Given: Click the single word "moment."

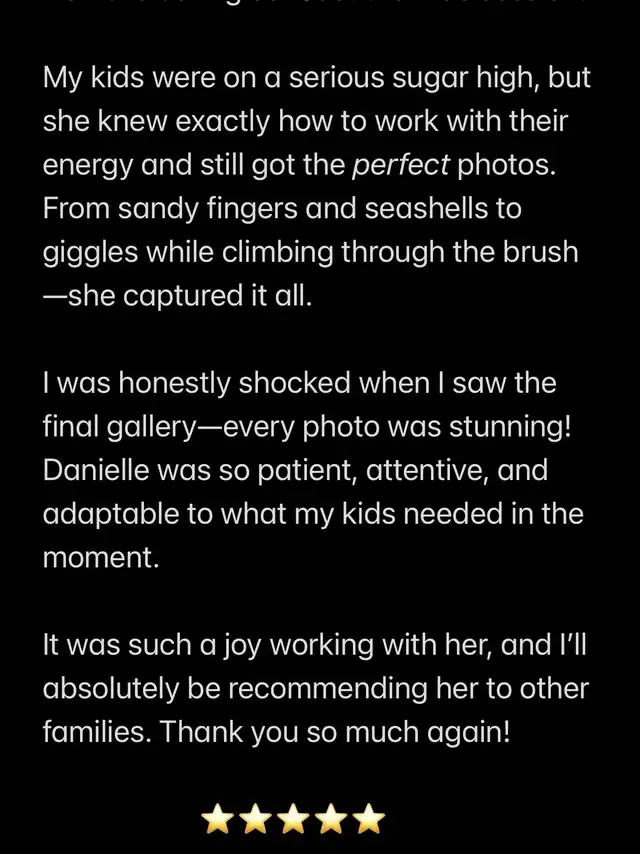Looking at the screenshot, I should point(101,558).
